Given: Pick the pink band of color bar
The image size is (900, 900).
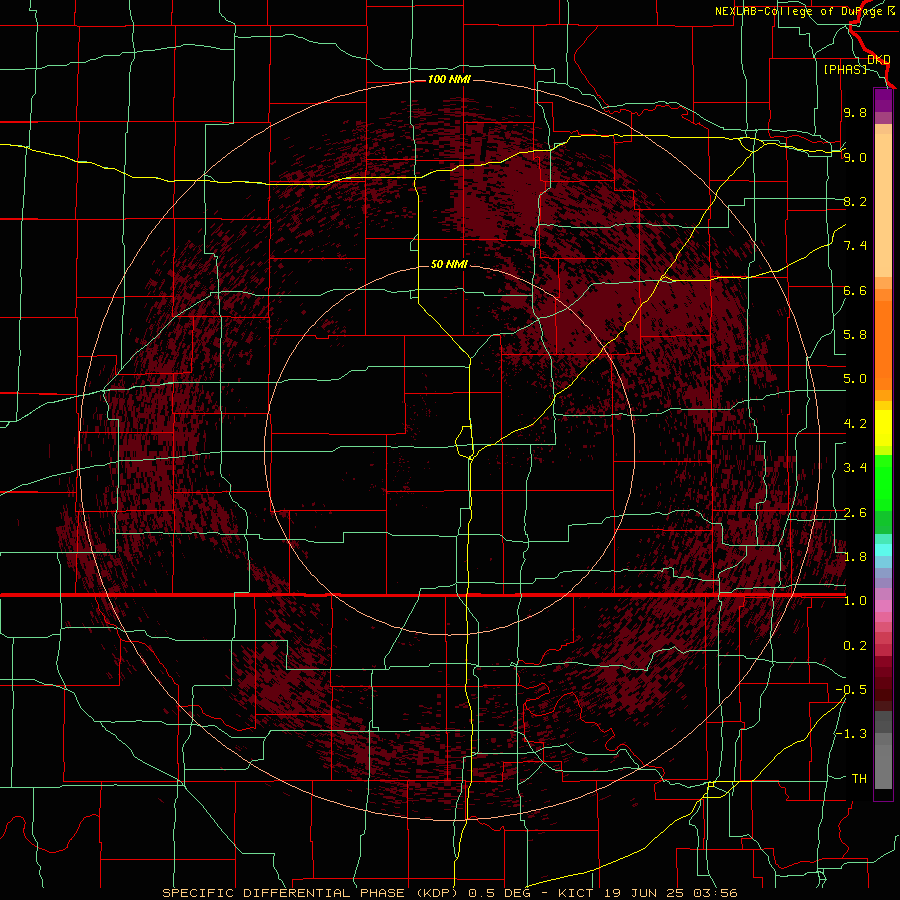Looking at the screenshot, I should [x=883, y=606].
